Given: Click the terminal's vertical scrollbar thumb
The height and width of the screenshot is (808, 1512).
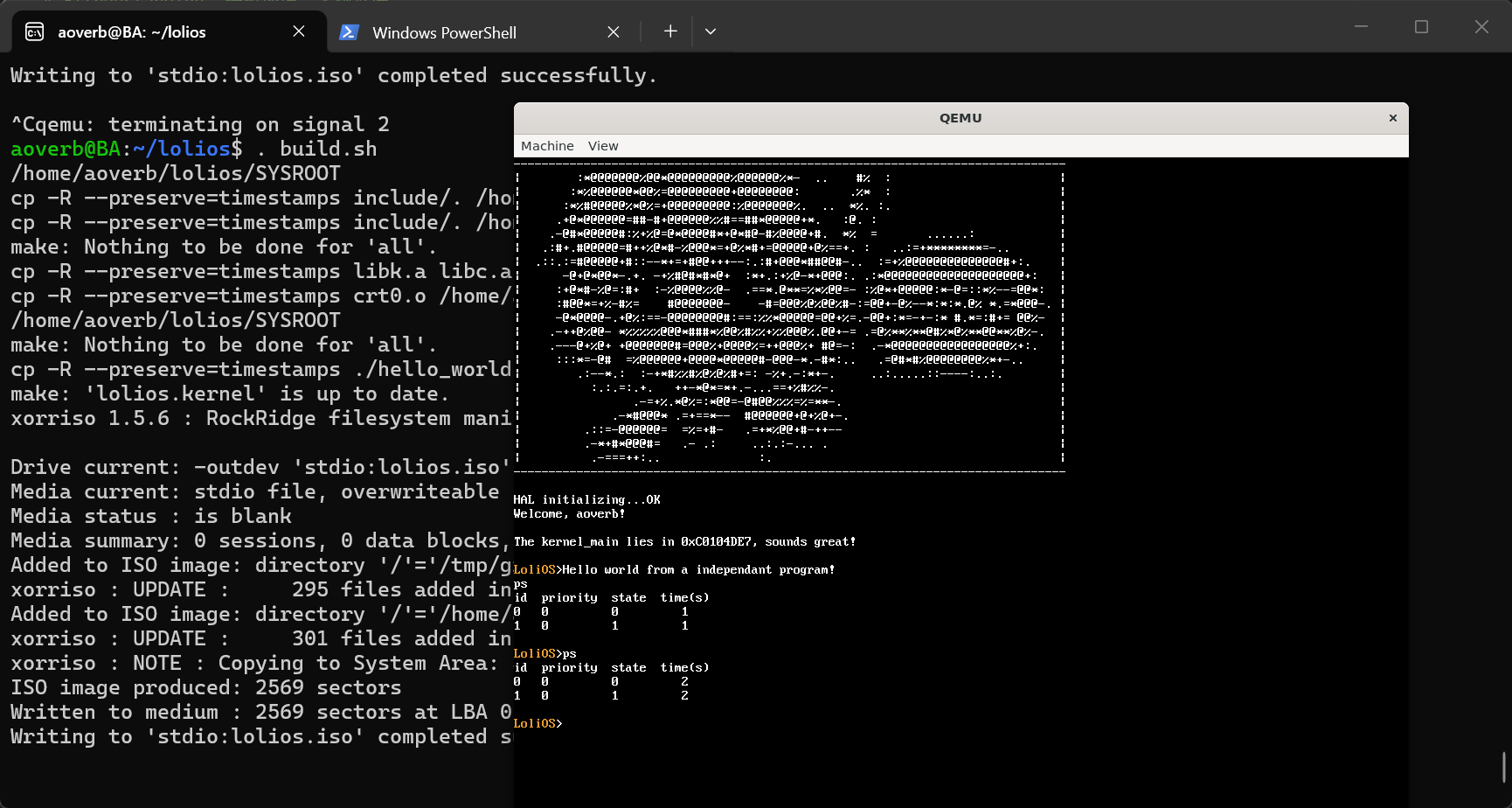Looking at the screenshot, I should (1504, 767).
